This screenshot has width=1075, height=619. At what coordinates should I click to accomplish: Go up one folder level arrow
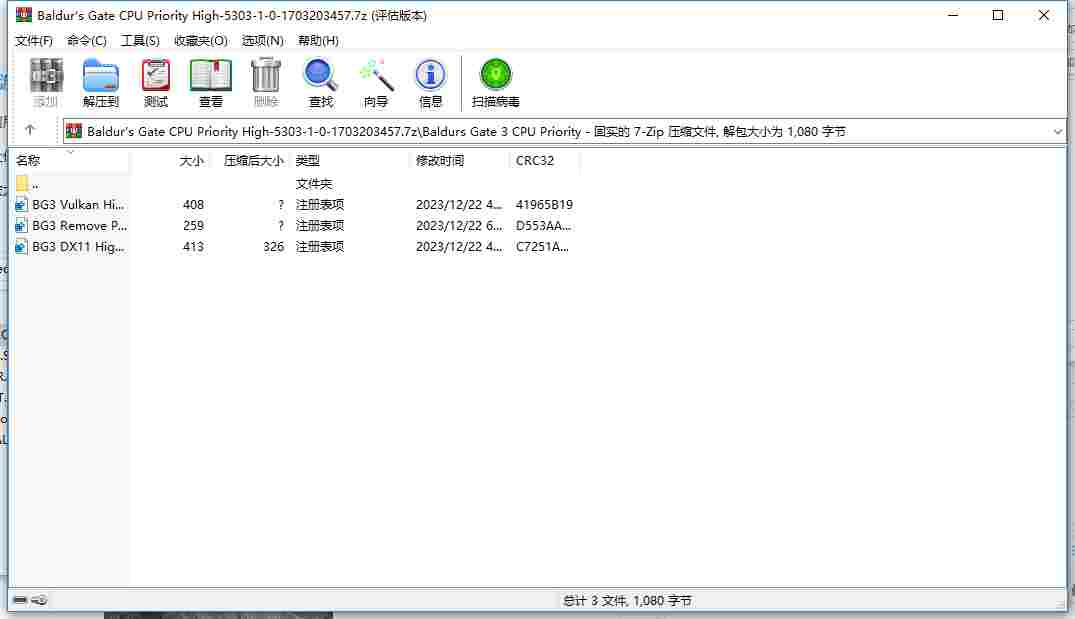[x=29, y=130]
